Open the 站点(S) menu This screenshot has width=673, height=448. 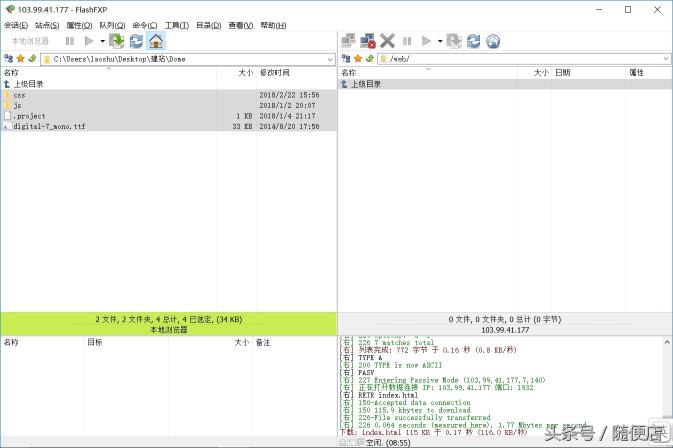tap(47, 25)
